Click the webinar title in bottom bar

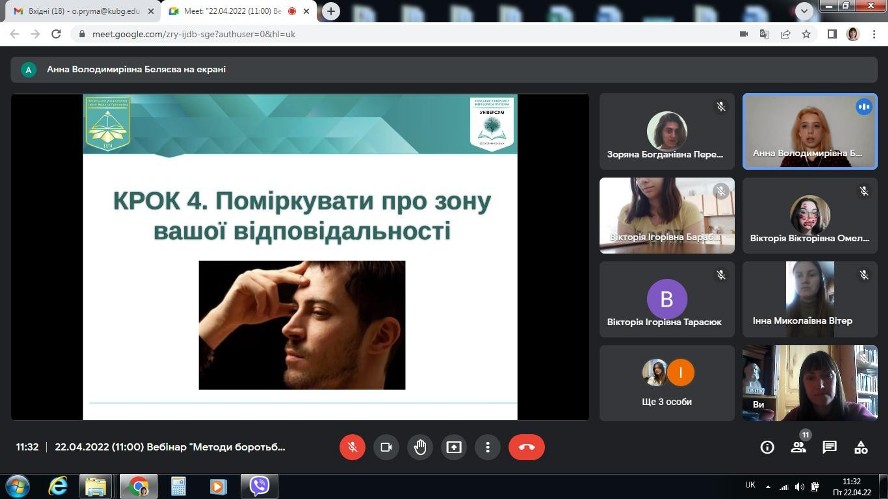coord(170,447)
